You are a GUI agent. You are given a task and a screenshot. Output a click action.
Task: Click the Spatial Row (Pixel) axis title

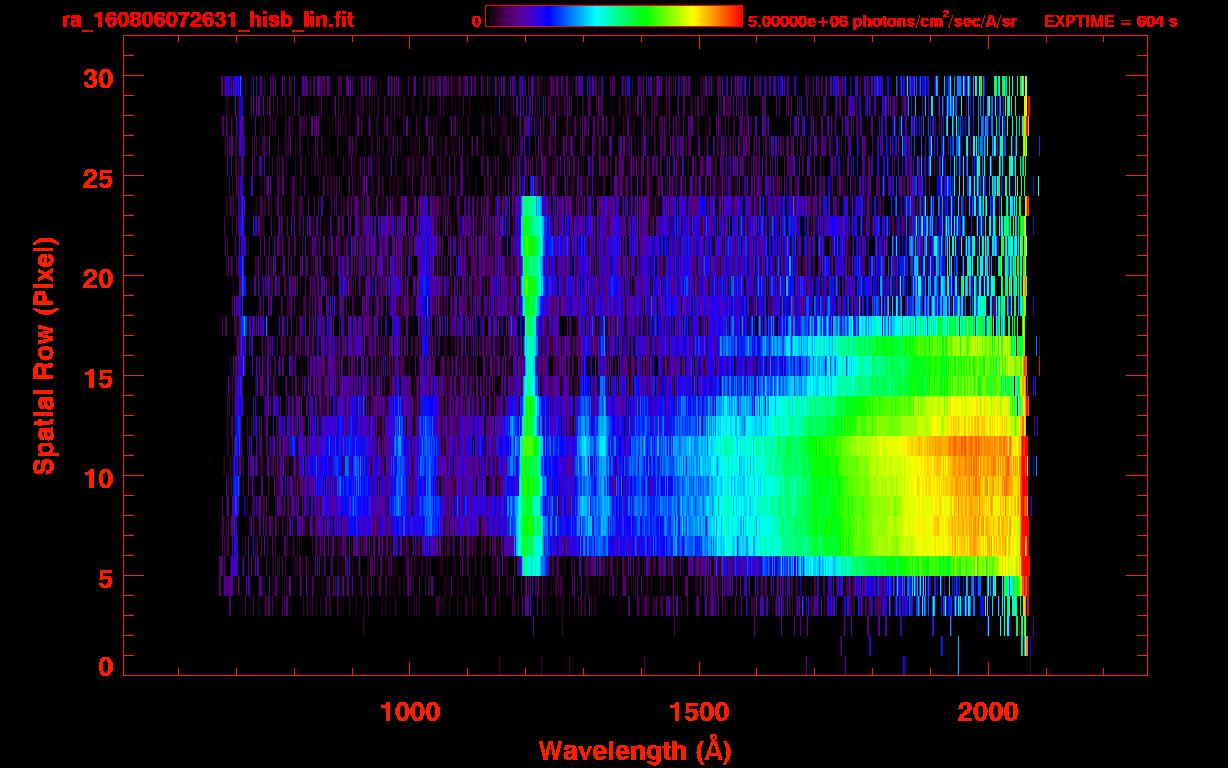pyautogui.click(x=43, y=355)
